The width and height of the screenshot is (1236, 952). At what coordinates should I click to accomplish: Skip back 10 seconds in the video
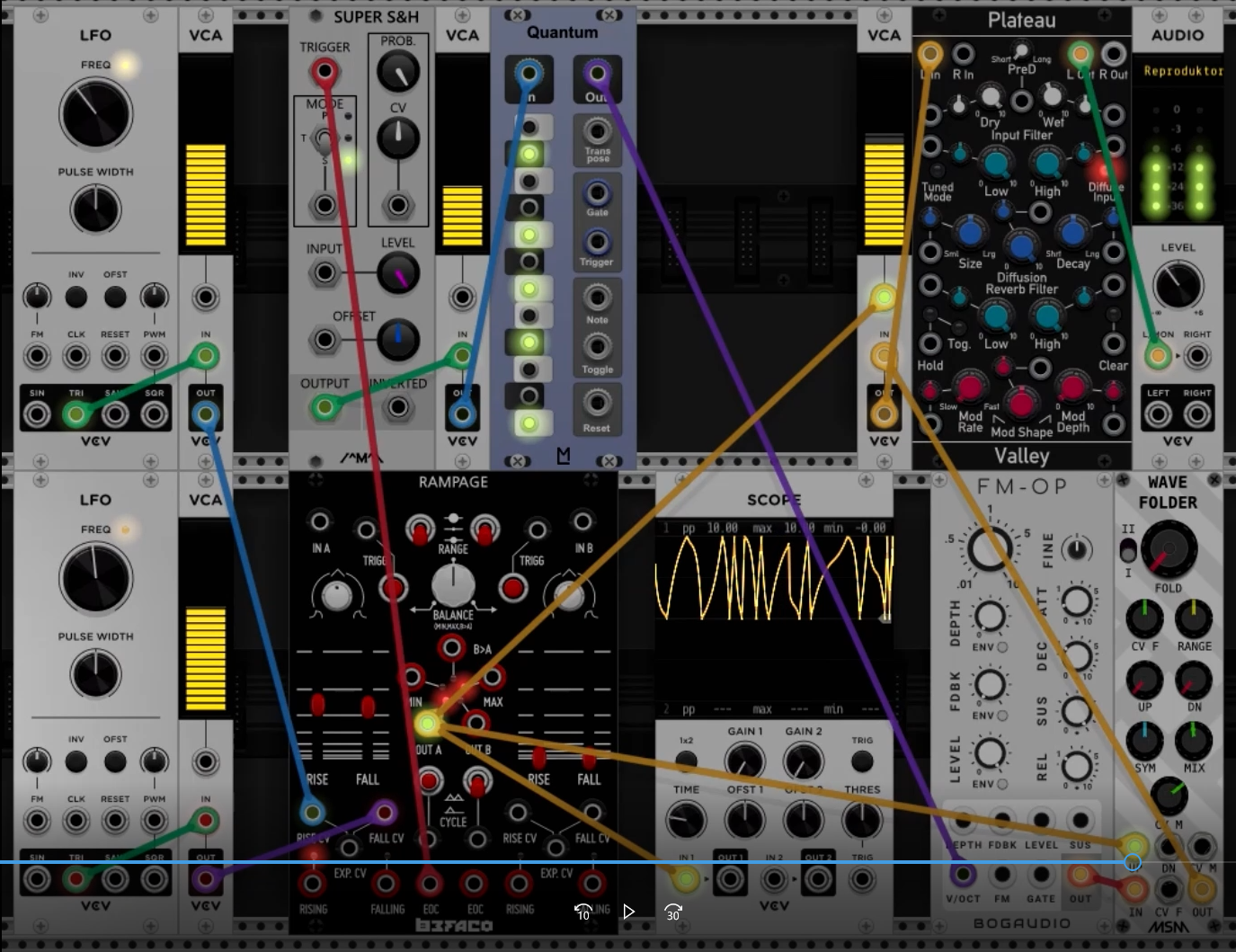(x=583, y=912)
